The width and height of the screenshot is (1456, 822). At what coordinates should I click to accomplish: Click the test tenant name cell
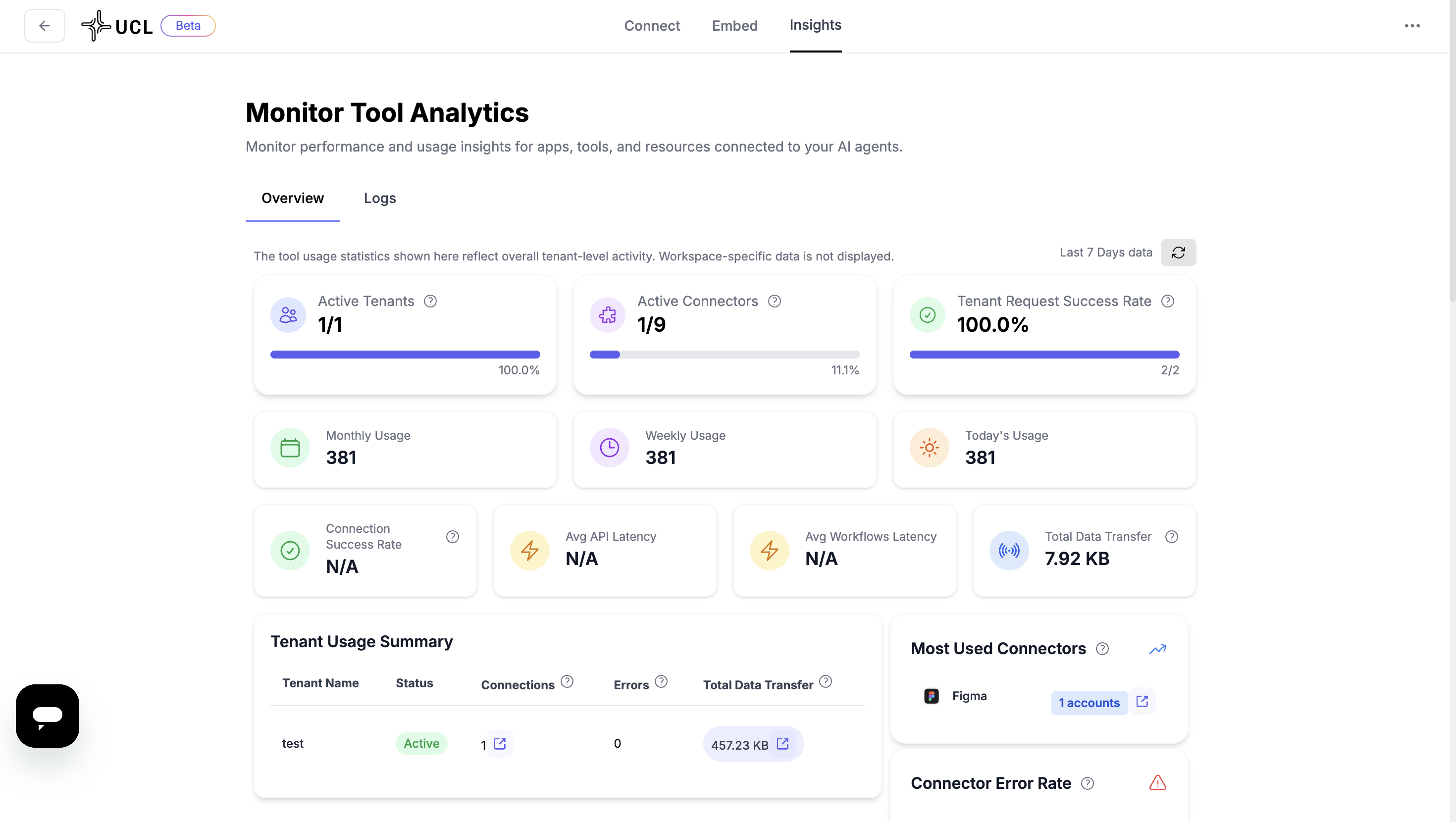(x=292, y=743)
